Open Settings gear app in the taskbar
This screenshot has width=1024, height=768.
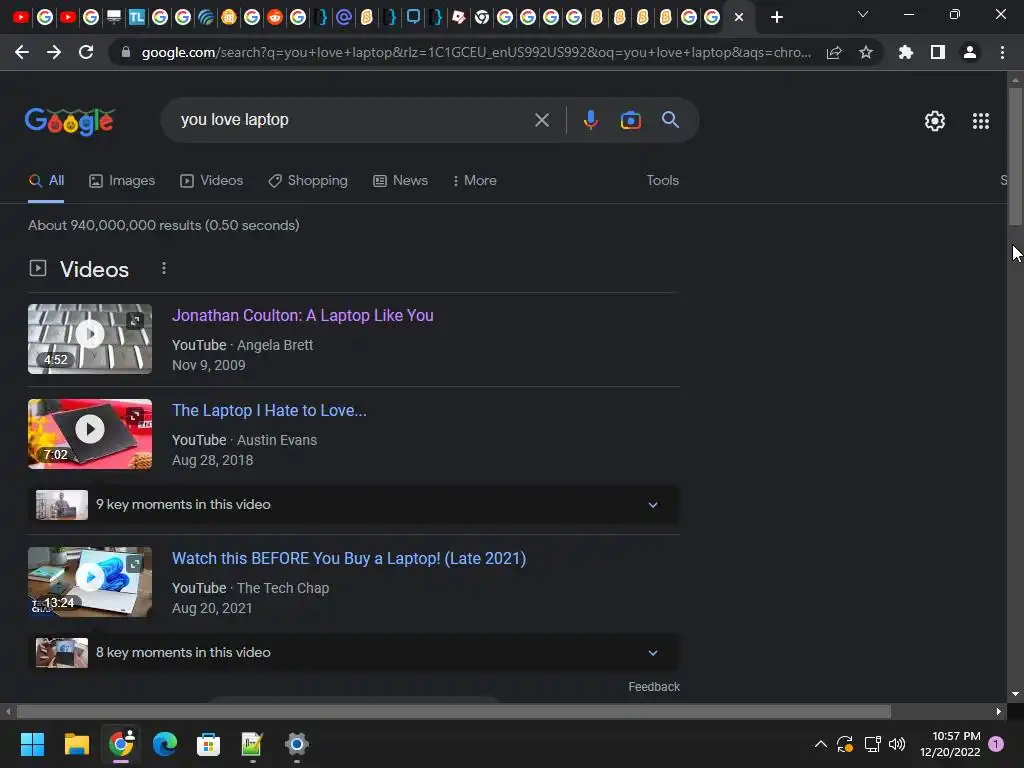coord(296,744)
